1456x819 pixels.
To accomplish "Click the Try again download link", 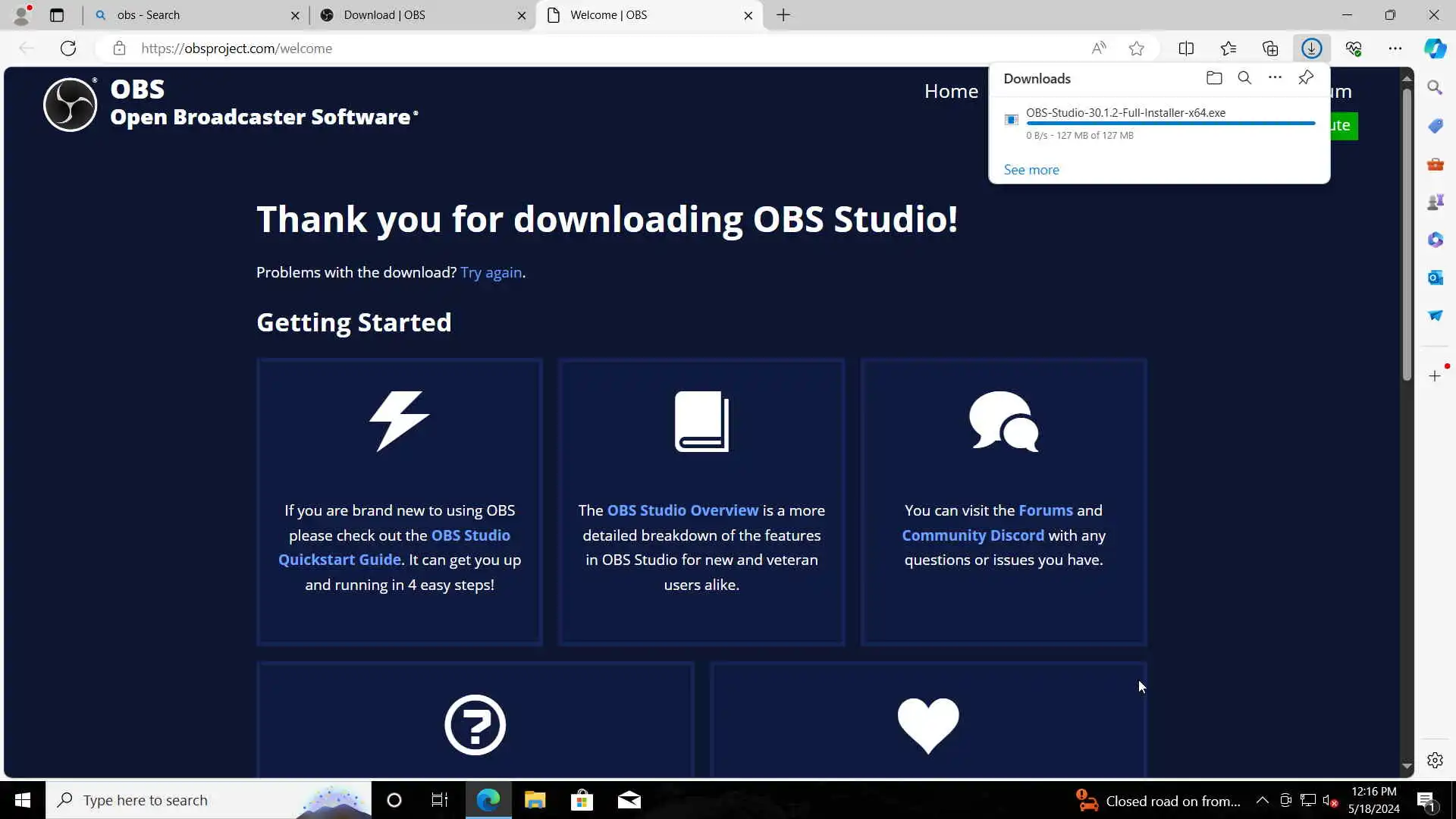I will click(491, 272).
